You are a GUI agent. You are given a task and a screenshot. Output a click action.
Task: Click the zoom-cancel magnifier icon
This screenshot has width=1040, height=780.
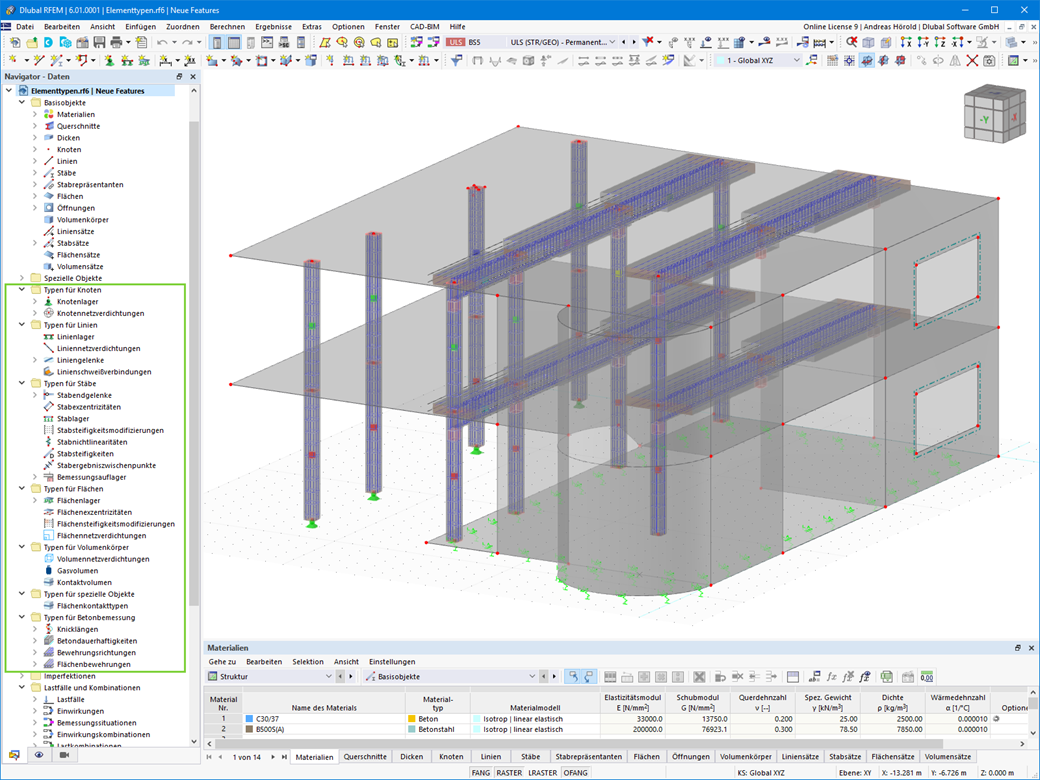pyautogui.click(x=851, y=42)
